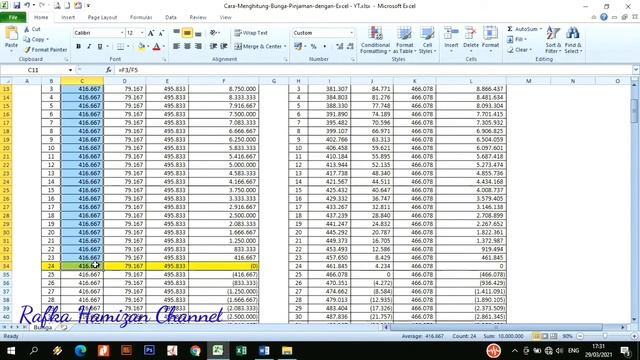The image size is (640, 360).
Task: Apply Bold formatting with the B icon
Action: 78,47
